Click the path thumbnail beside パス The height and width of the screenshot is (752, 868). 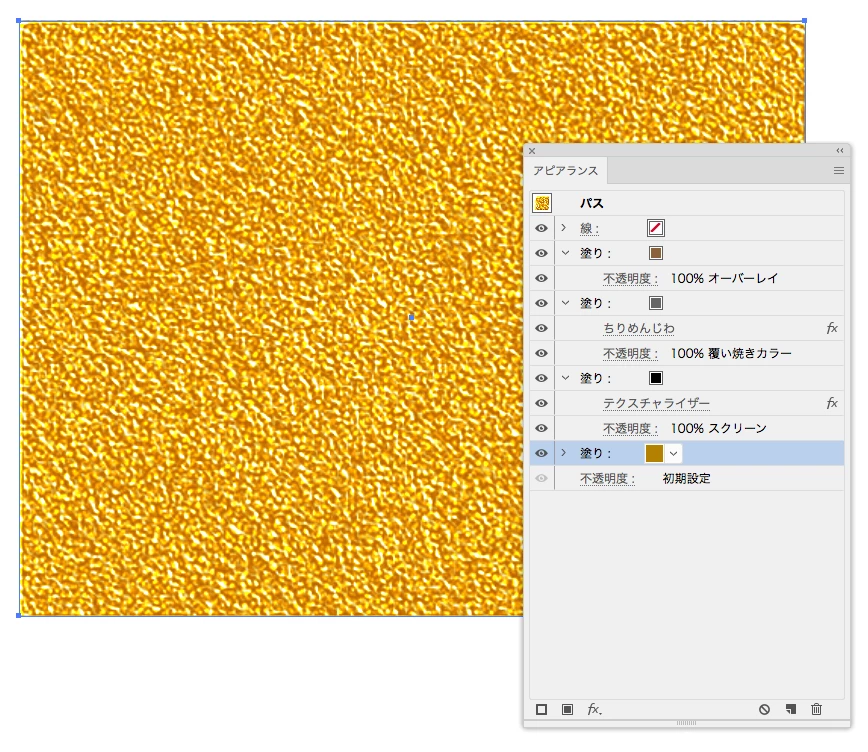click(542, 203)
